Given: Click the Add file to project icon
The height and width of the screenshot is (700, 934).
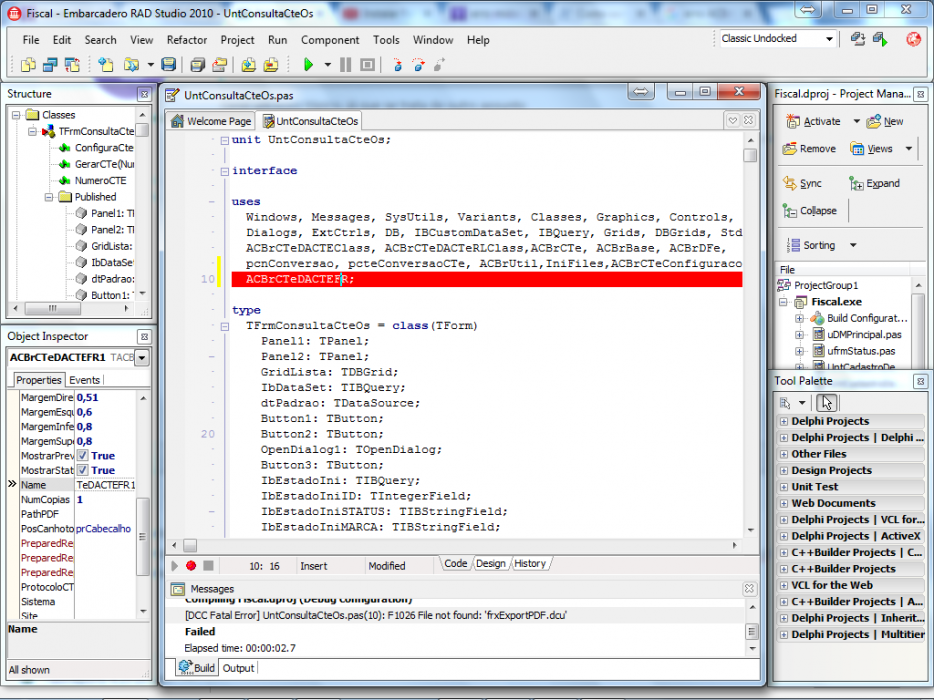Looking at the screenshot, I should [x=248, y=64].
